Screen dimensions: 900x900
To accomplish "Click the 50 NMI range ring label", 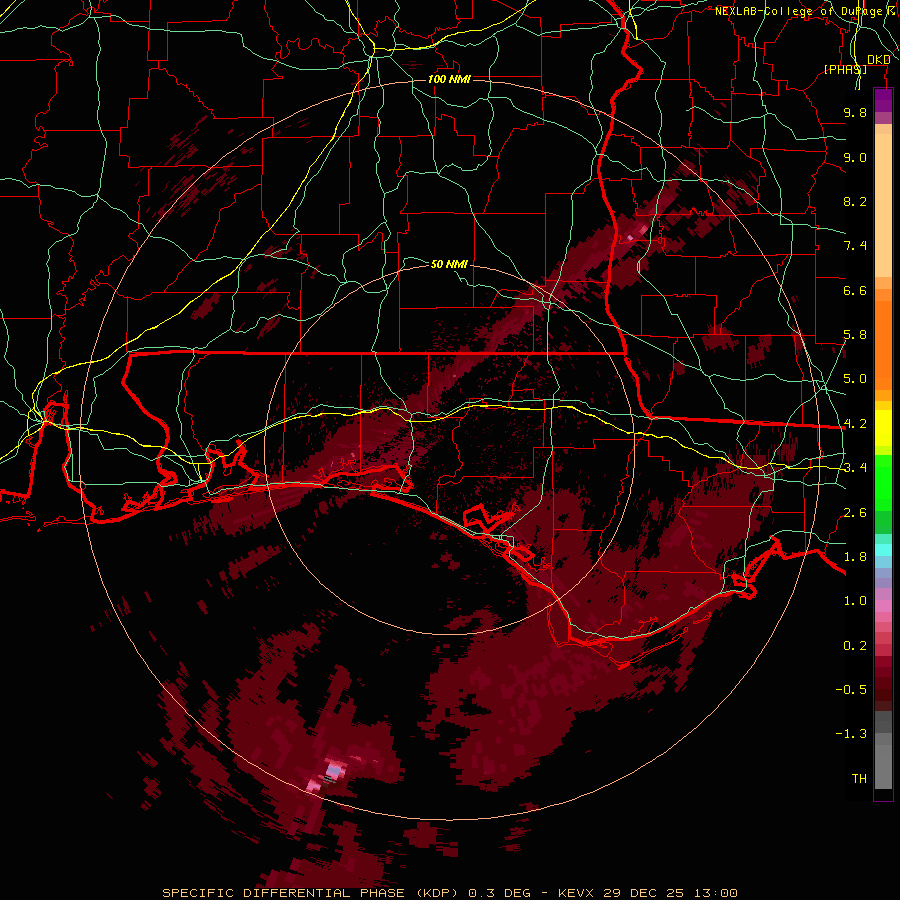I will 449,264.
